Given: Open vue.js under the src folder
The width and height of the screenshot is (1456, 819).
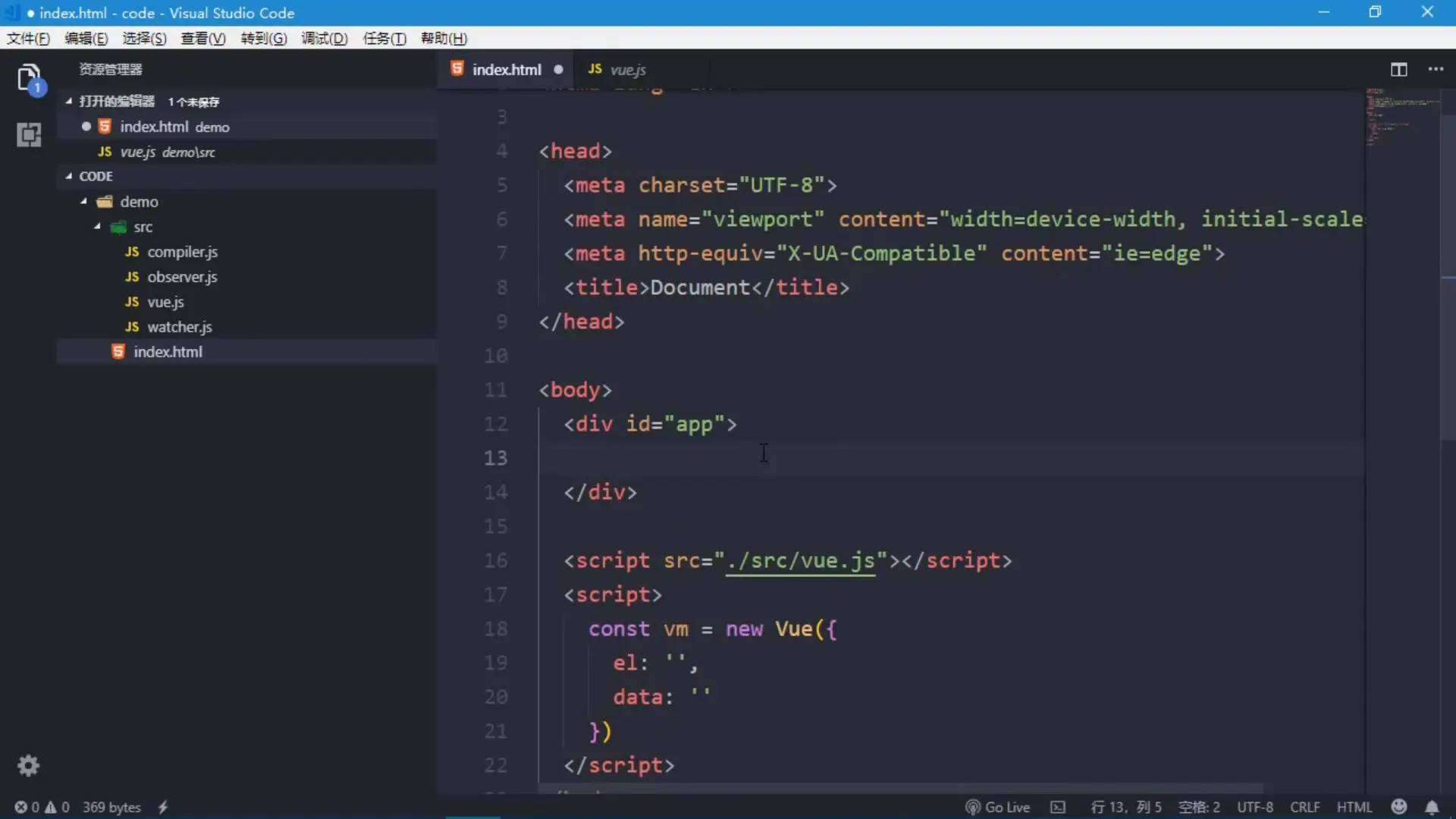Looking at the screenshot, I should coord(246,302).
